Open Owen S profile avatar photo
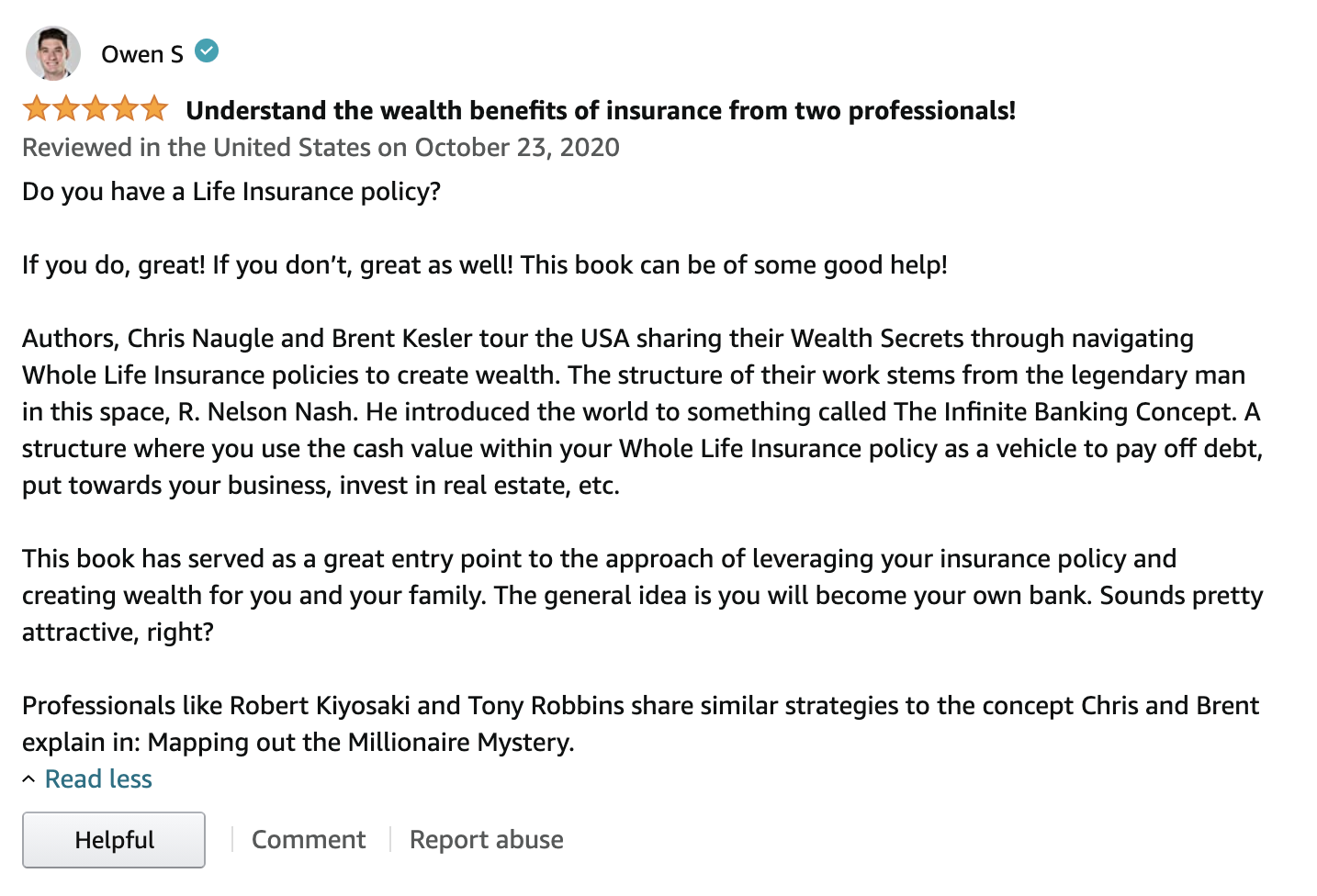1317x896 pixels. (x=52, y=53)
